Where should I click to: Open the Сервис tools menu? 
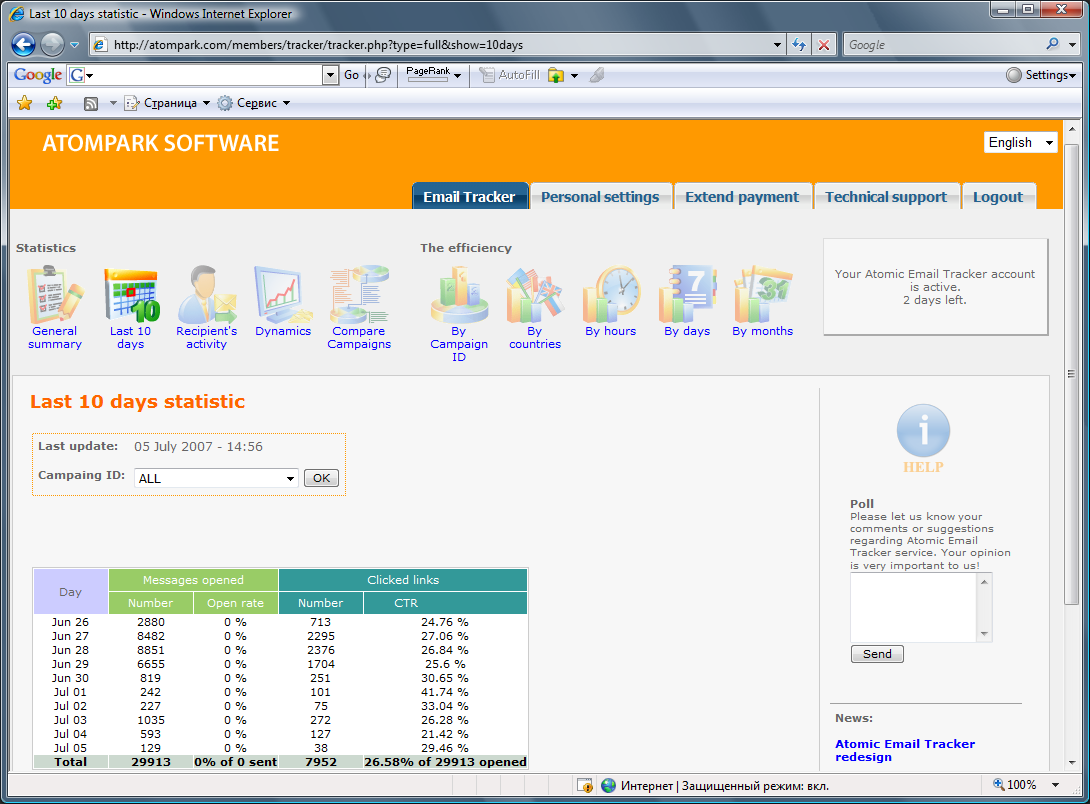point(254,104)
